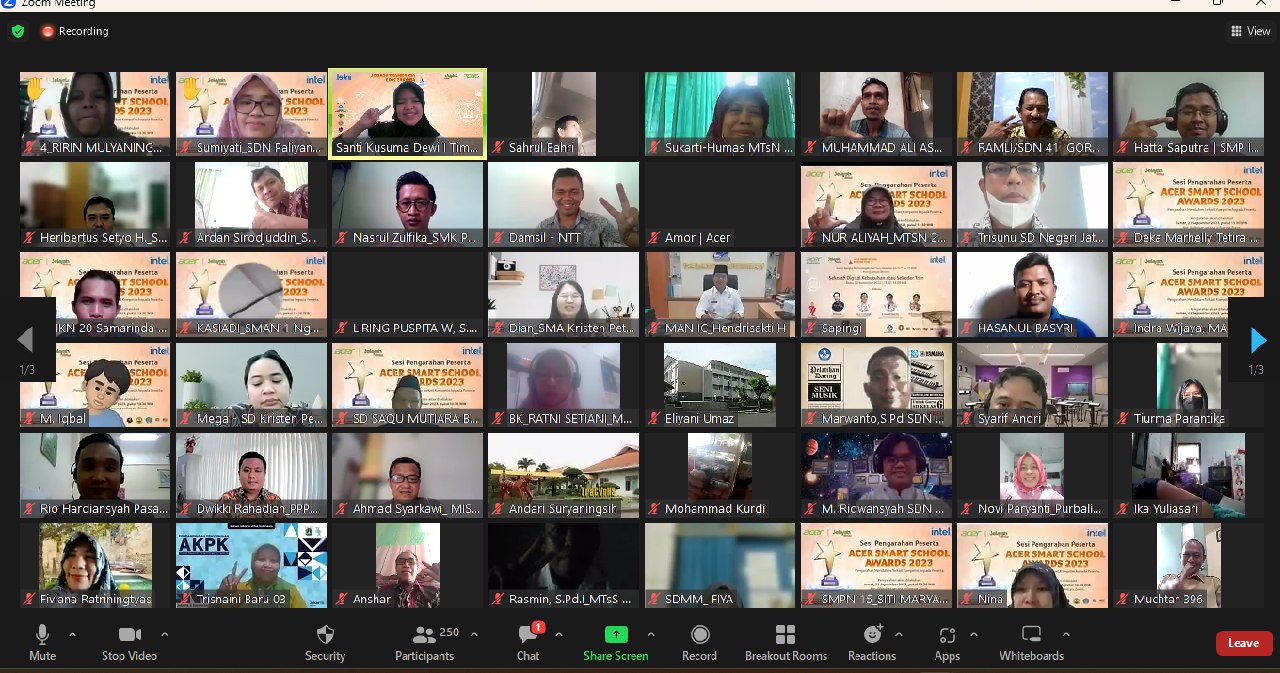Click Syarif Ancri name label

point(1011,419)
